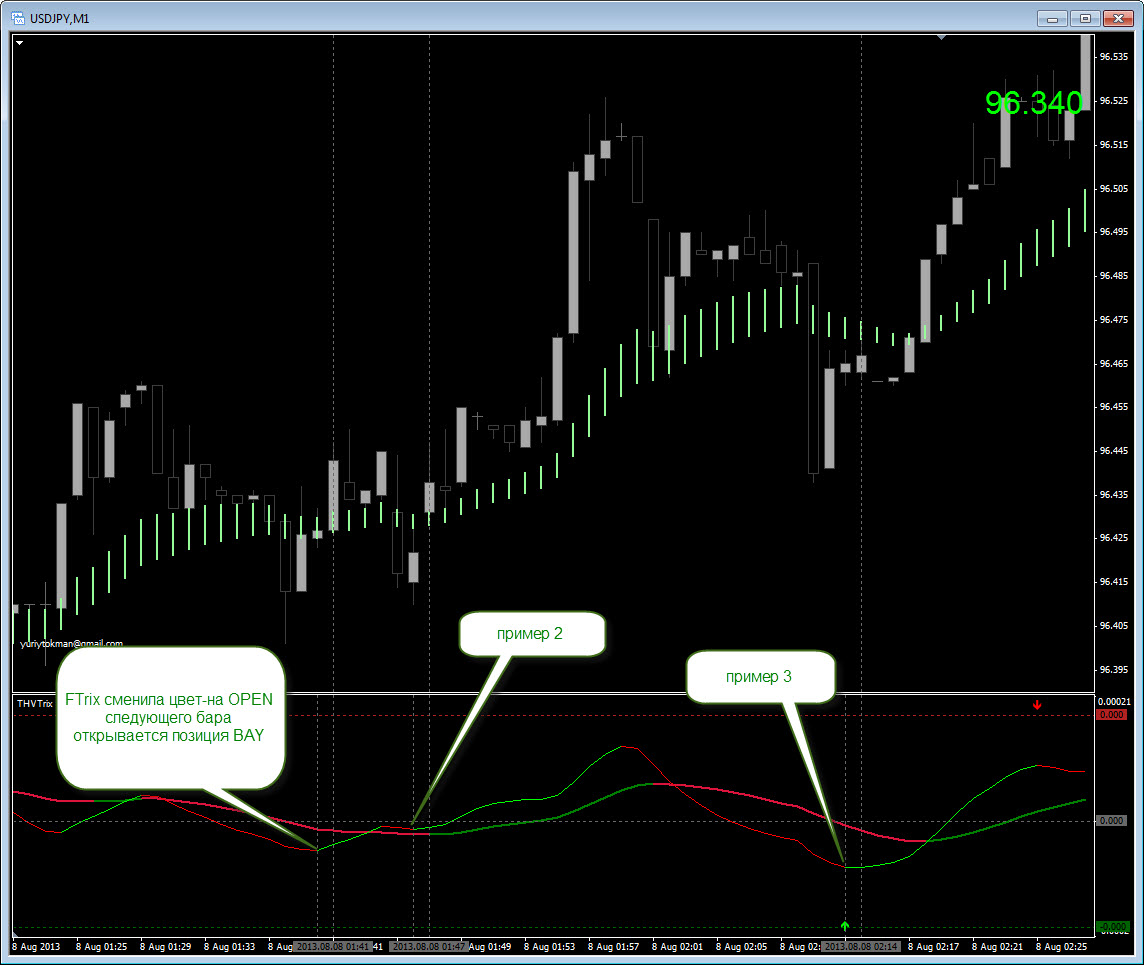Click the USDJPY,M1 window title text
Viewport: 1144px width, 965px height.
(x=60, y=19)
